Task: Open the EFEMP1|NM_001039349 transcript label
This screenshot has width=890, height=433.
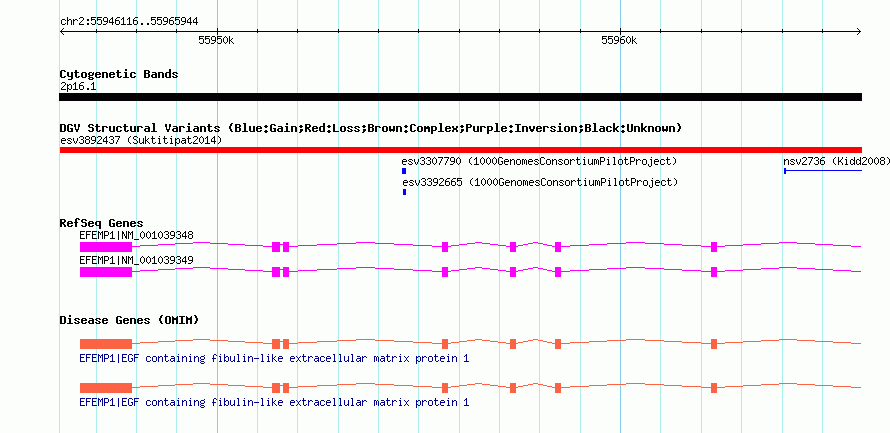Action: (x=137, y=260)
